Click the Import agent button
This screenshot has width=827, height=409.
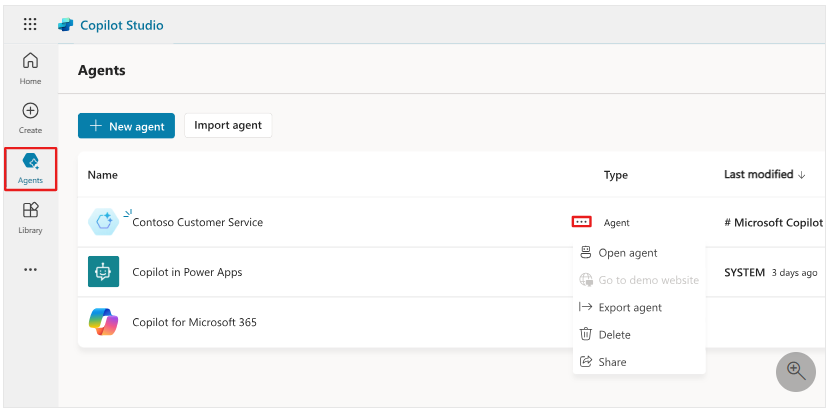coord(228,125)
